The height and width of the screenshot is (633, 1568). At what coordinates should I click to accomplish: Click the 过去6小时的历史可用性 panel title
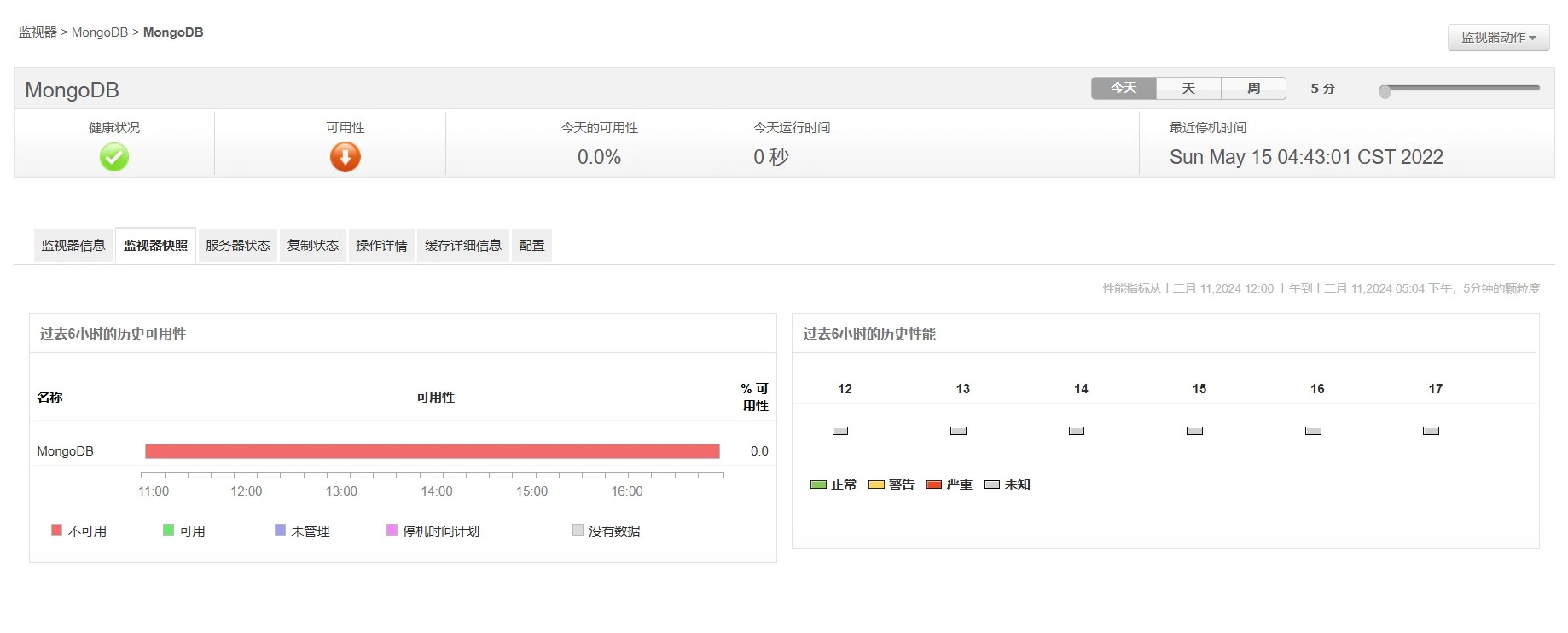coord(113,334)
